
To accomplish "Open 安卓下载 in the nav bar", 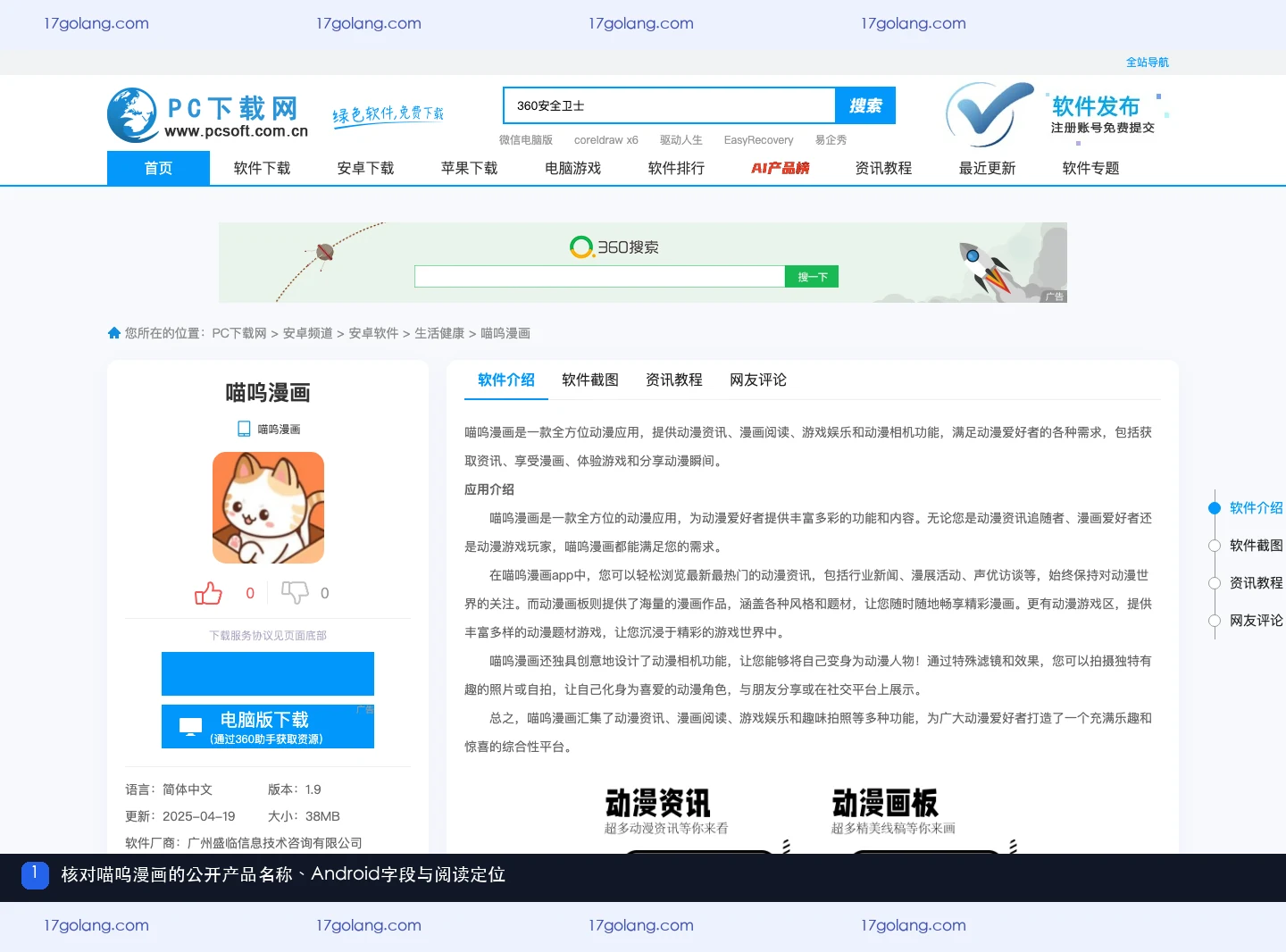I will click(366, 168).
